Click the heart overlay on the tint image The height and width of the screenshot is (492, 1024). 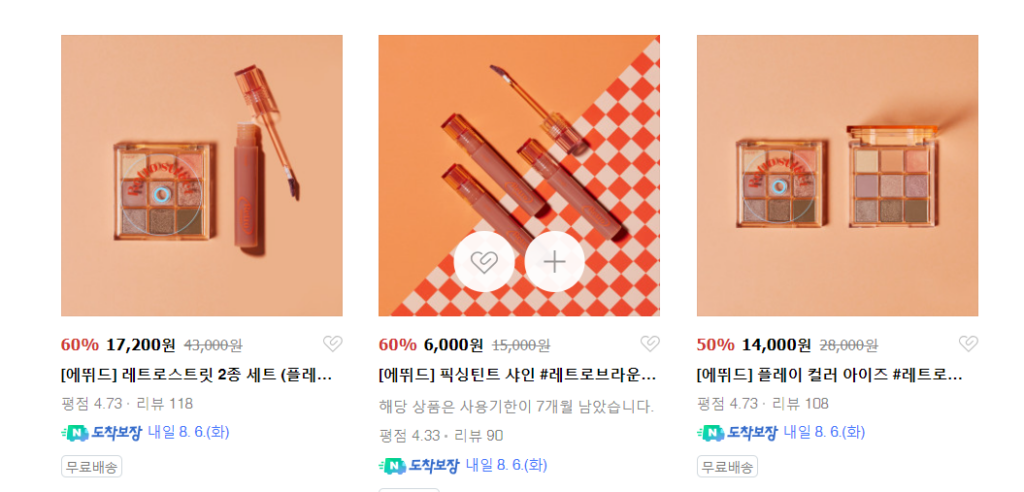484,261
